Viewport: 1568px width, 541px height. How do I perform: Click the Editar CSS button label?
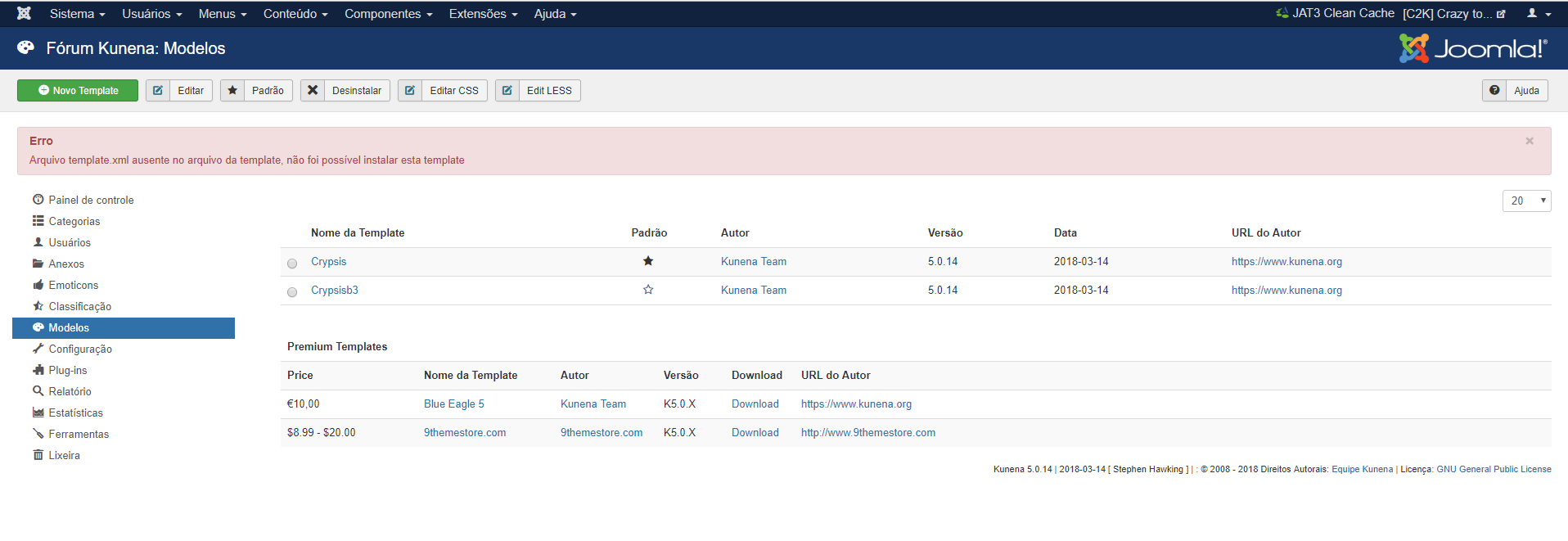coord(454,91)
